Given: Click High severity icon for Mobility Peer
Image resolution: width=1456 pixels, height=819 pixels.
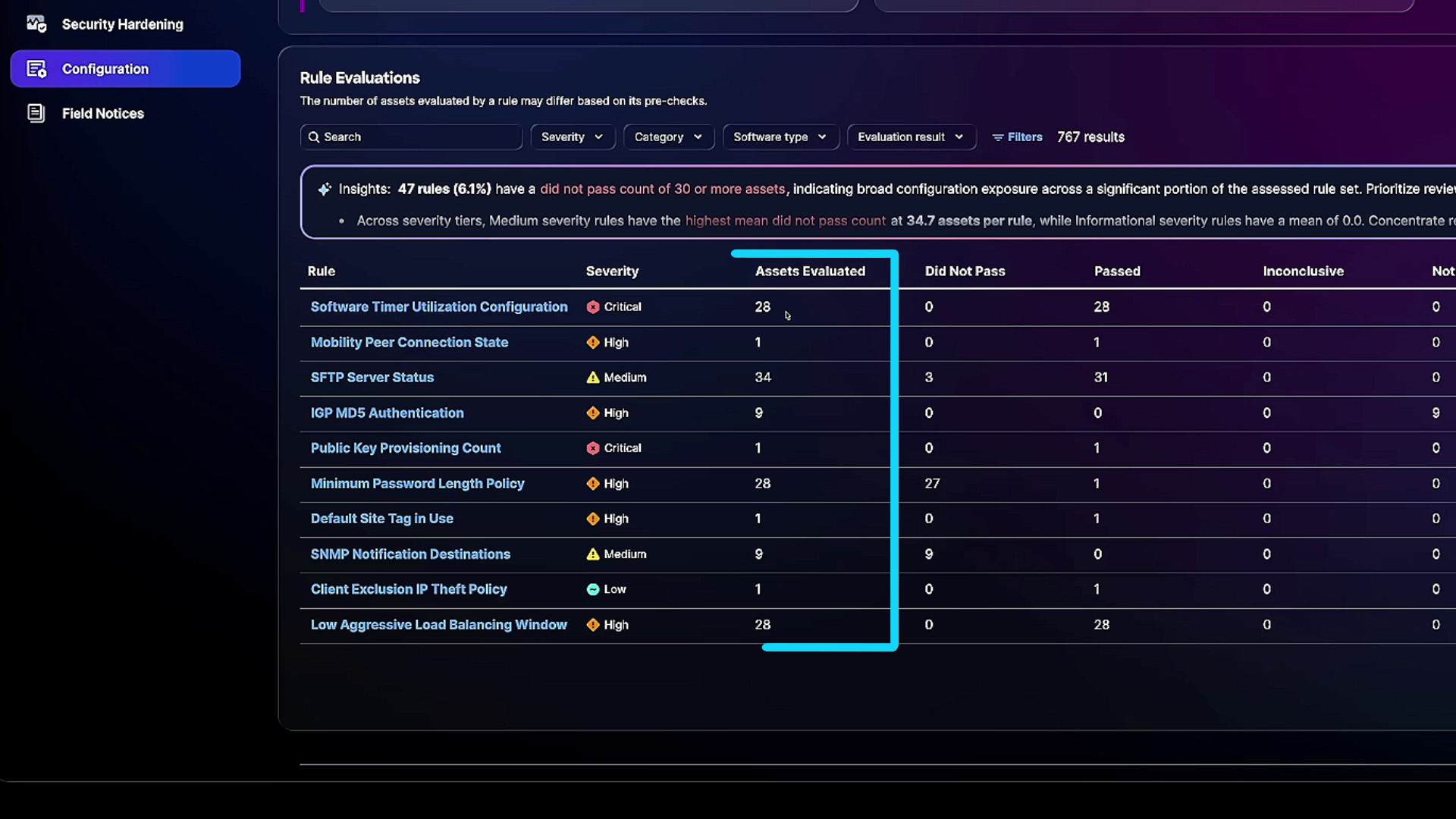Looking at the screenshot, I should click(593, 343).
